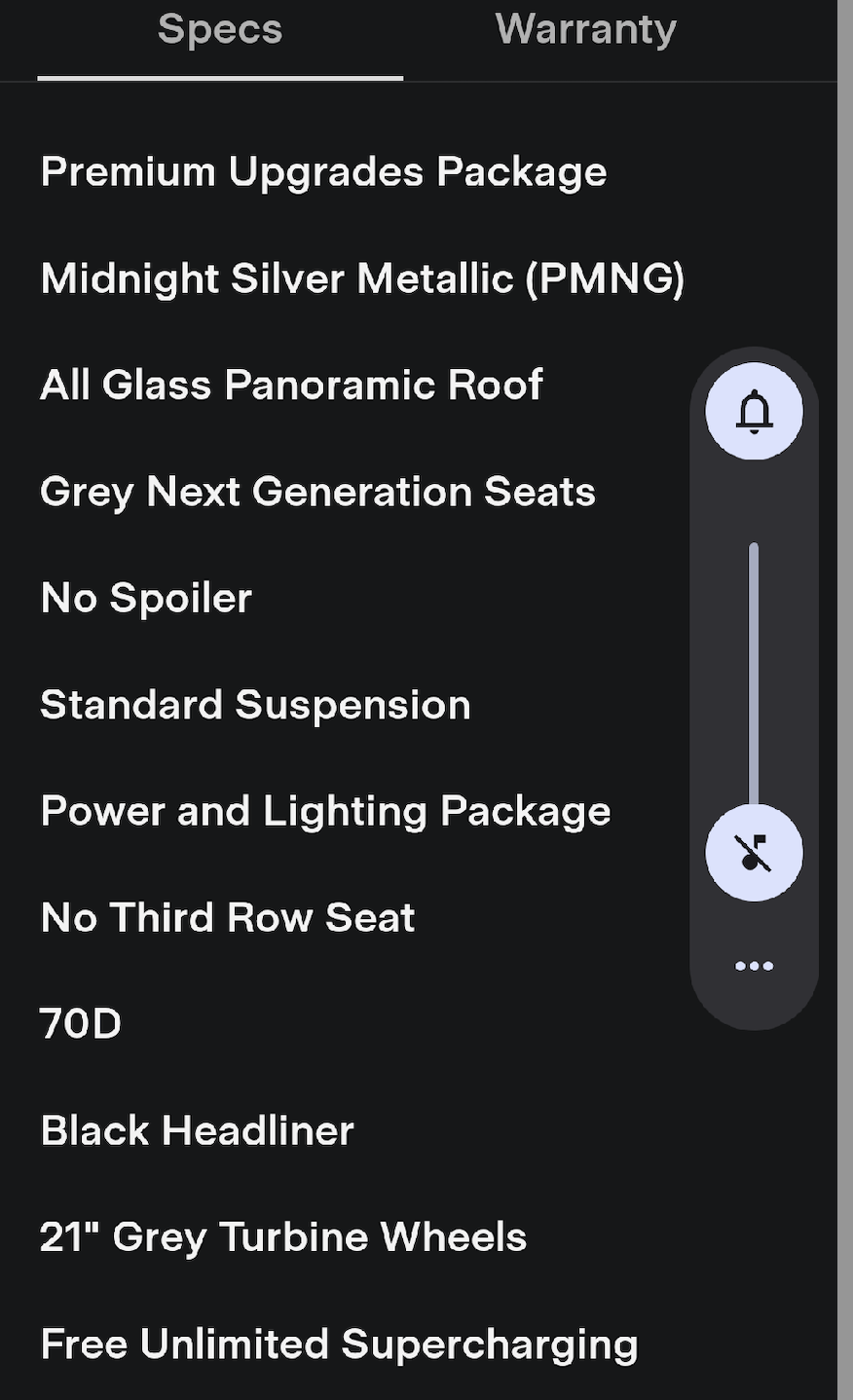Tap Midnight Silver Metallic (PMNG) entry

point(362,279)
